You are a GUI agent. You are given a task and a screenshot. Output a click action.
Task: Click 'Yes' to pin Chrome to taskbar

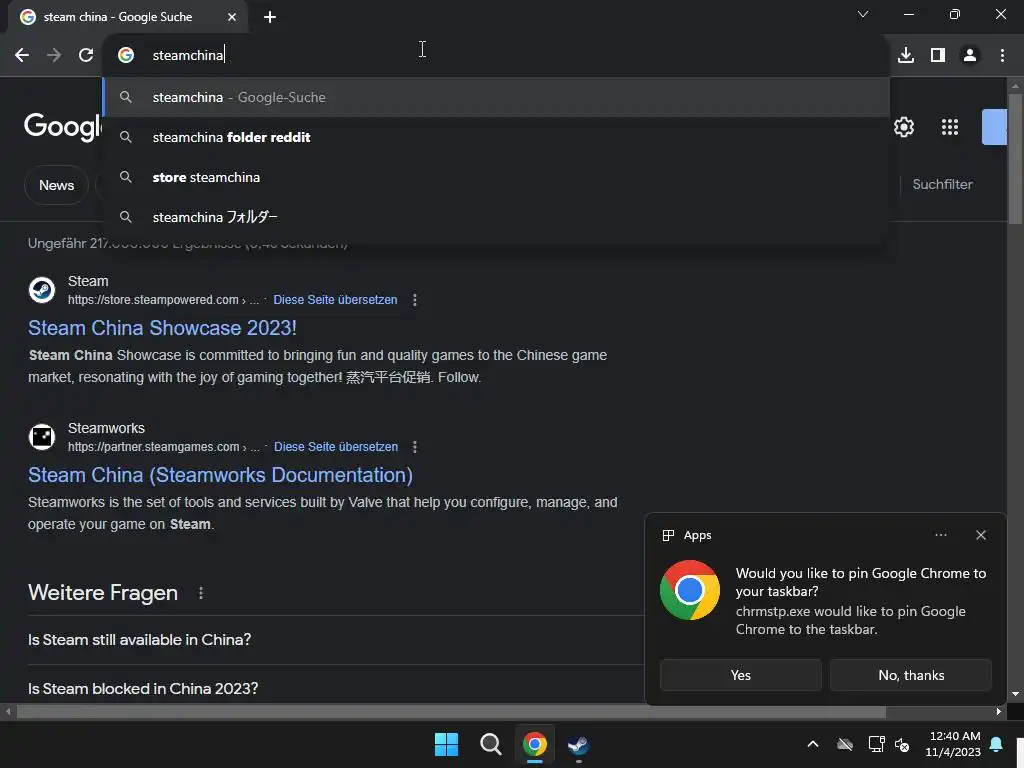click(741, 675)
